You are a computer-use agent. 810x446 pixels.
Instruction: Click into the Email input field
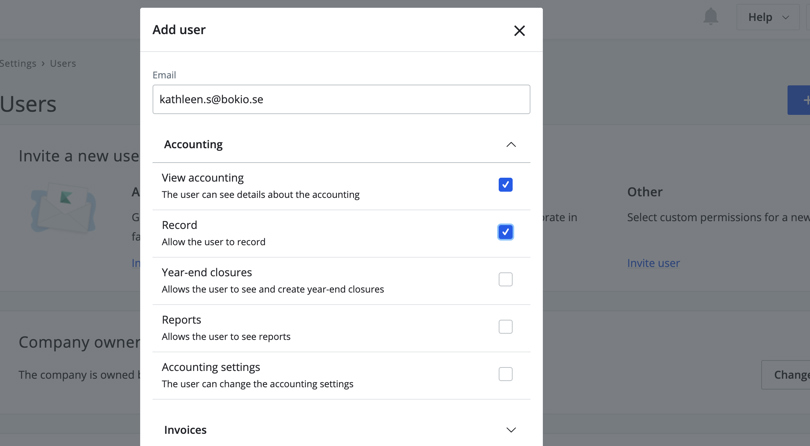coord(341,99)
